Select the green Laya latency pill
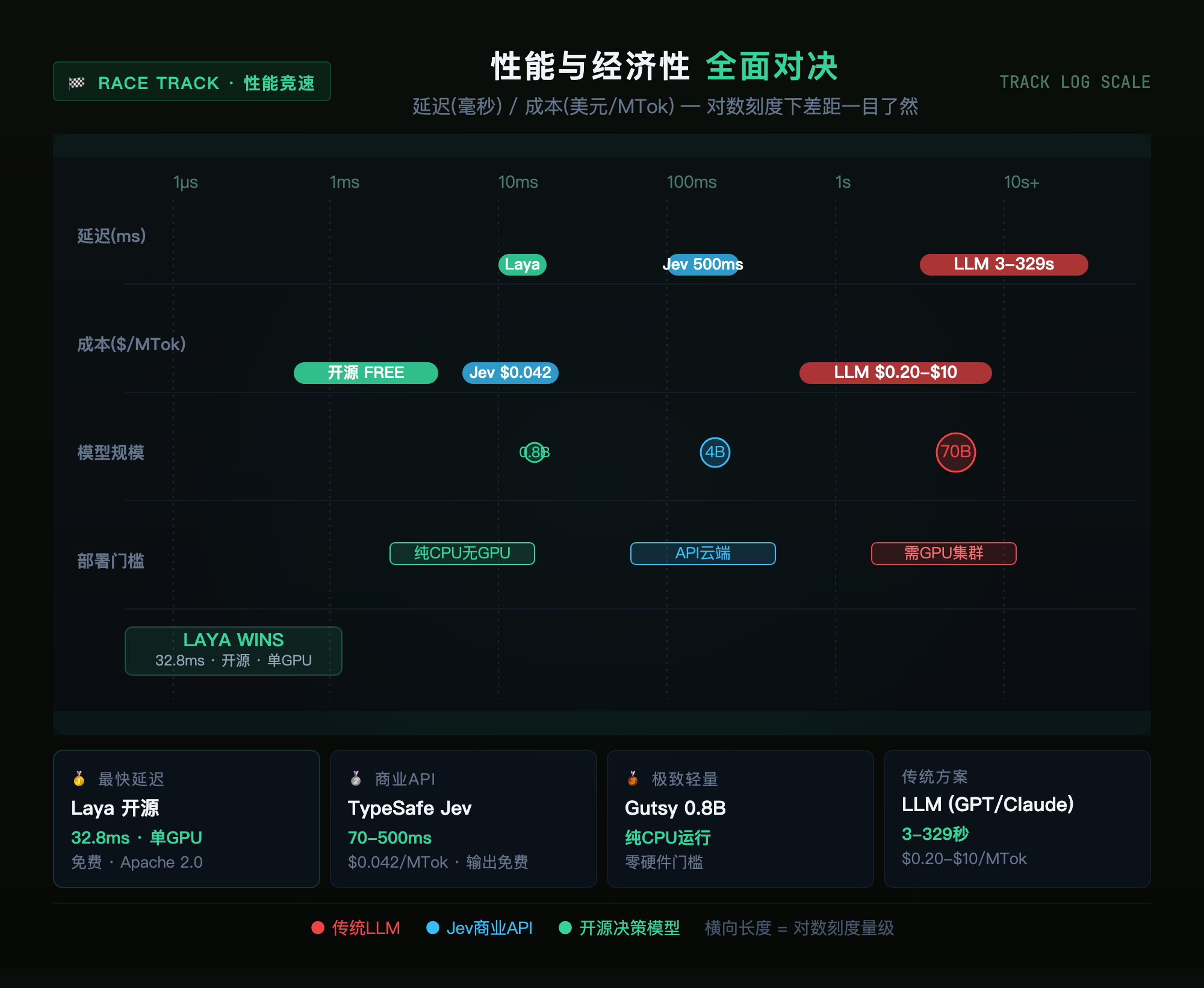The height and width of the screenshot is (988, 1204). (x=523, y=264)
